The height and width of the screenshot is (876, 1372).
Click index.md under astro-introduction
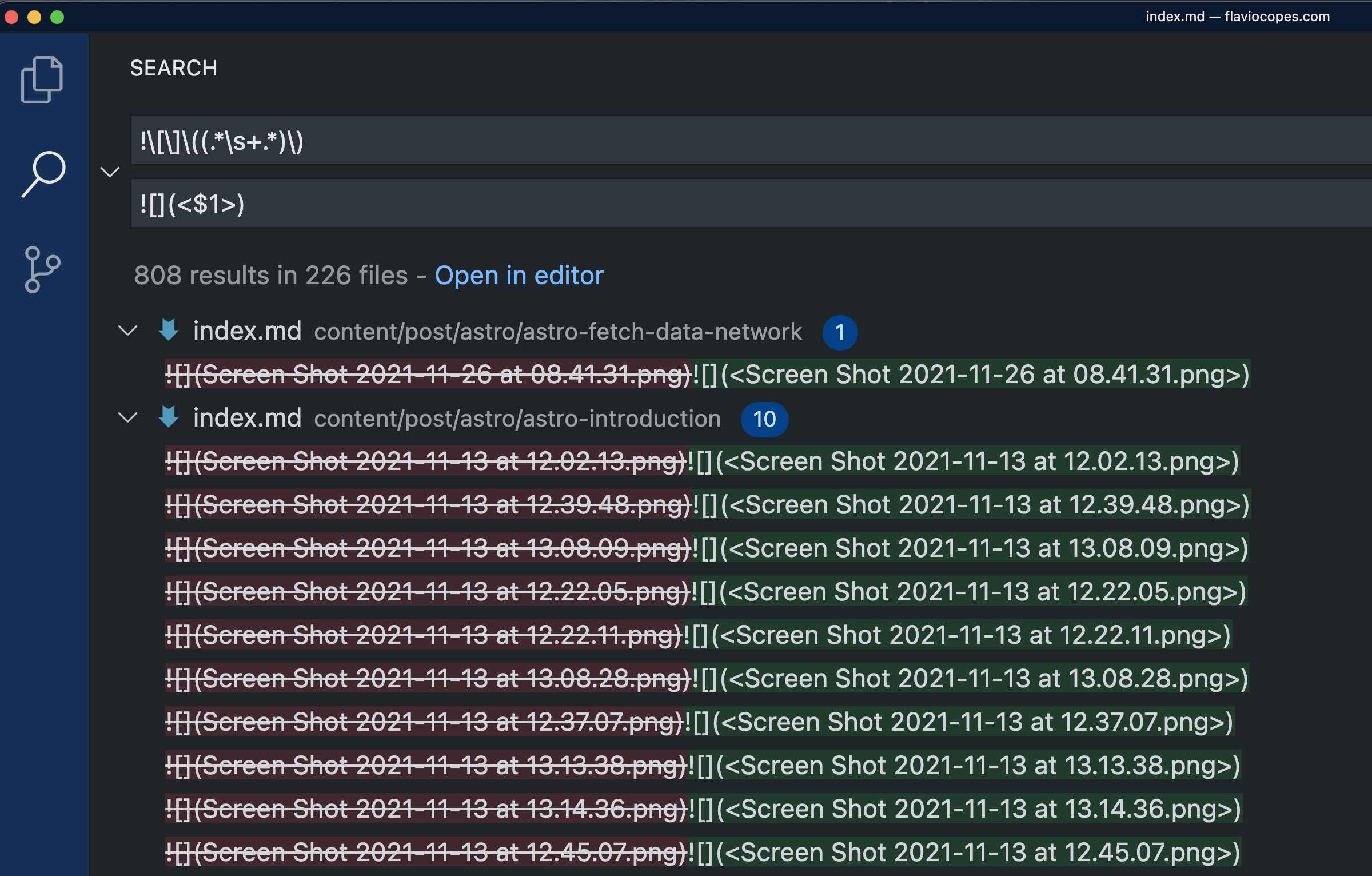[x=247, y=418]
